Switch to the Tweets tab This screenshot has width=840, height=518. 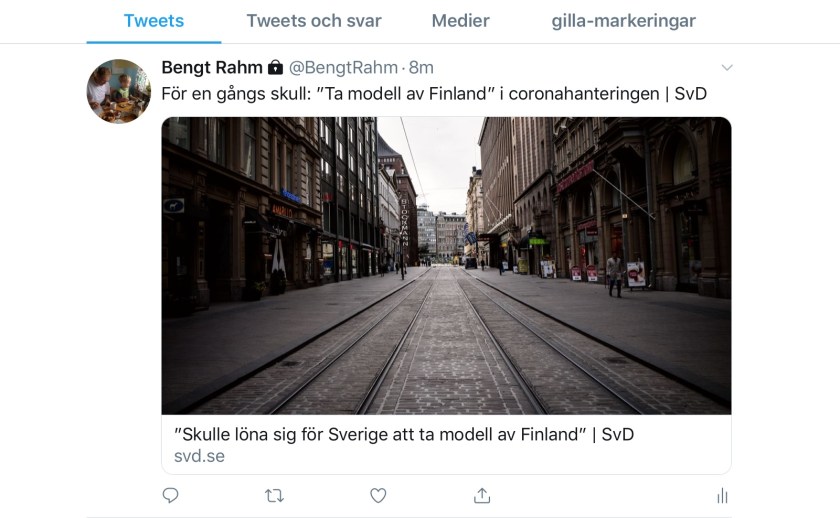pos(154,21)
